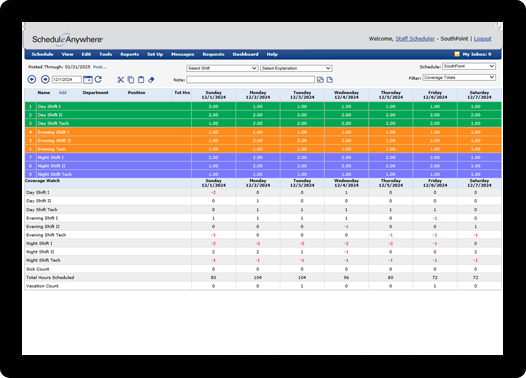Click Night Shift II Saturday coverage value 2
Image resolution: width=526 pixels, height=378 pixels.
(x=475, y=252)
